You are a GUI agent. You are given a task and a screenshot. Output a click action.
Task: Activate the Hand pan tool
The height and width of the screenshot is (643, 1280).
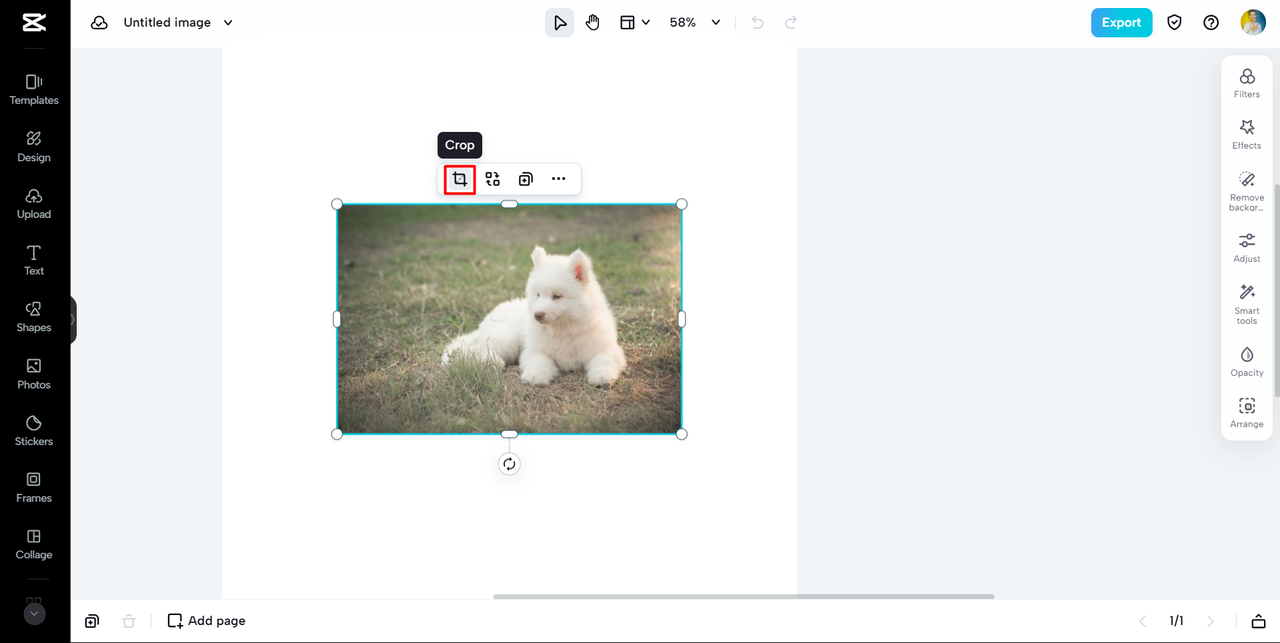coord(593,22)
